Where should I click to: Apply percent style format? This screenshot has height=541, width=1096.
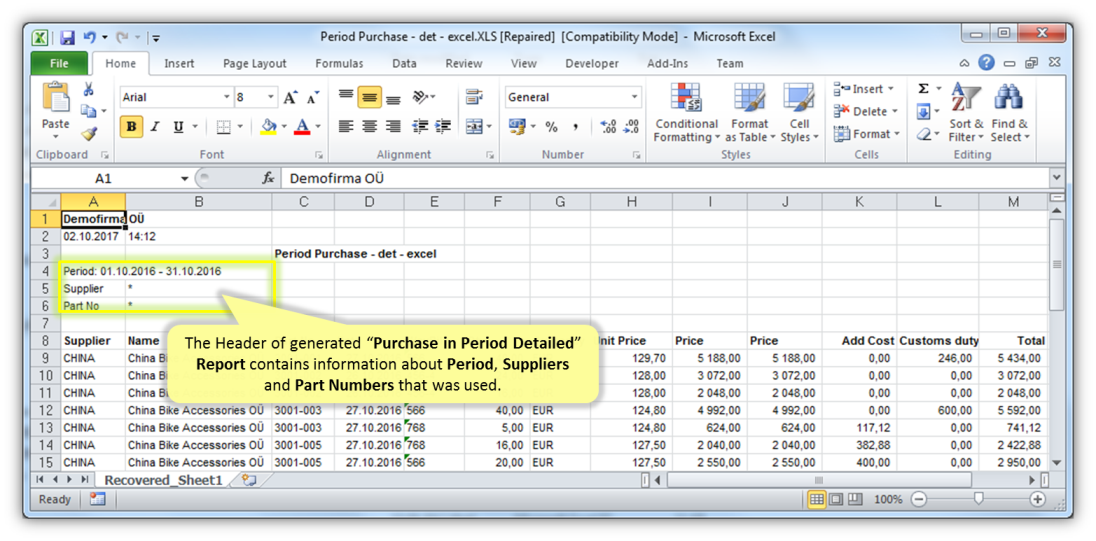[551, 127]
